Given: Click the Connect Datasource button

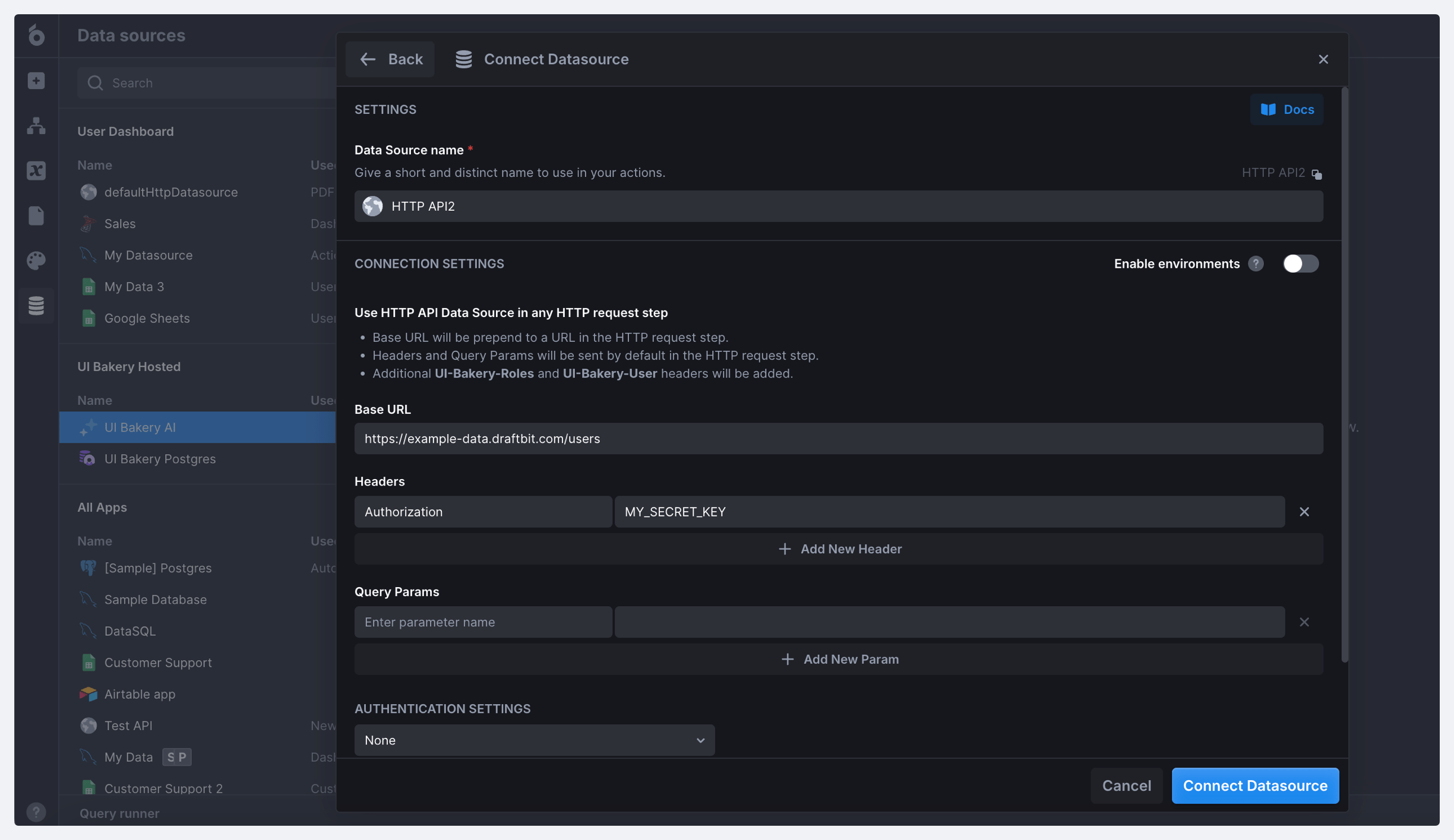Looking at the screenshot, I should (x=1254, y=785).
